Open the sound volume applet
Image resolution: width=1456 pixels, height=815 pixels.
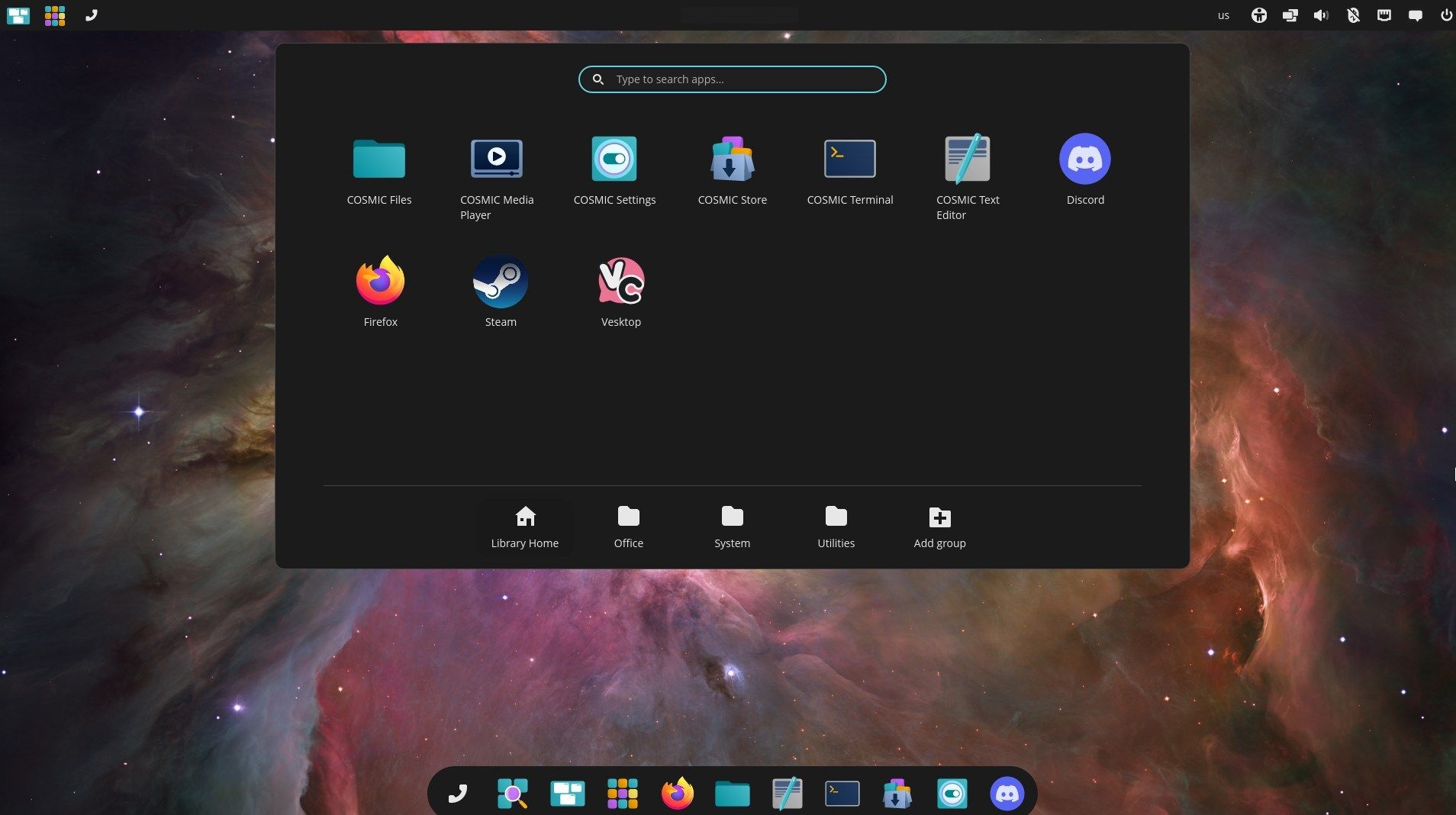[x=1321, y=15]
